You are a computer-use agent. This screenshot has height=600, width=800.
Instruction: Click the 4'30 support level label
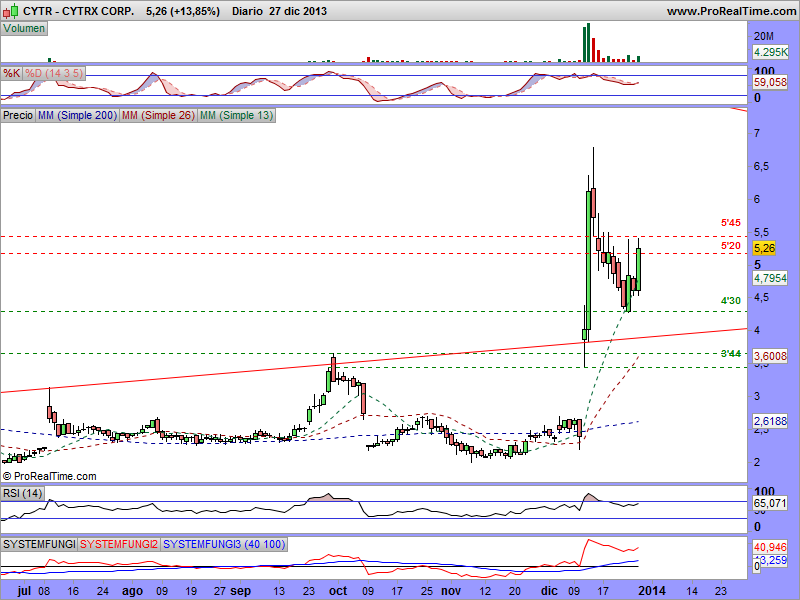(x=731, y=301)
